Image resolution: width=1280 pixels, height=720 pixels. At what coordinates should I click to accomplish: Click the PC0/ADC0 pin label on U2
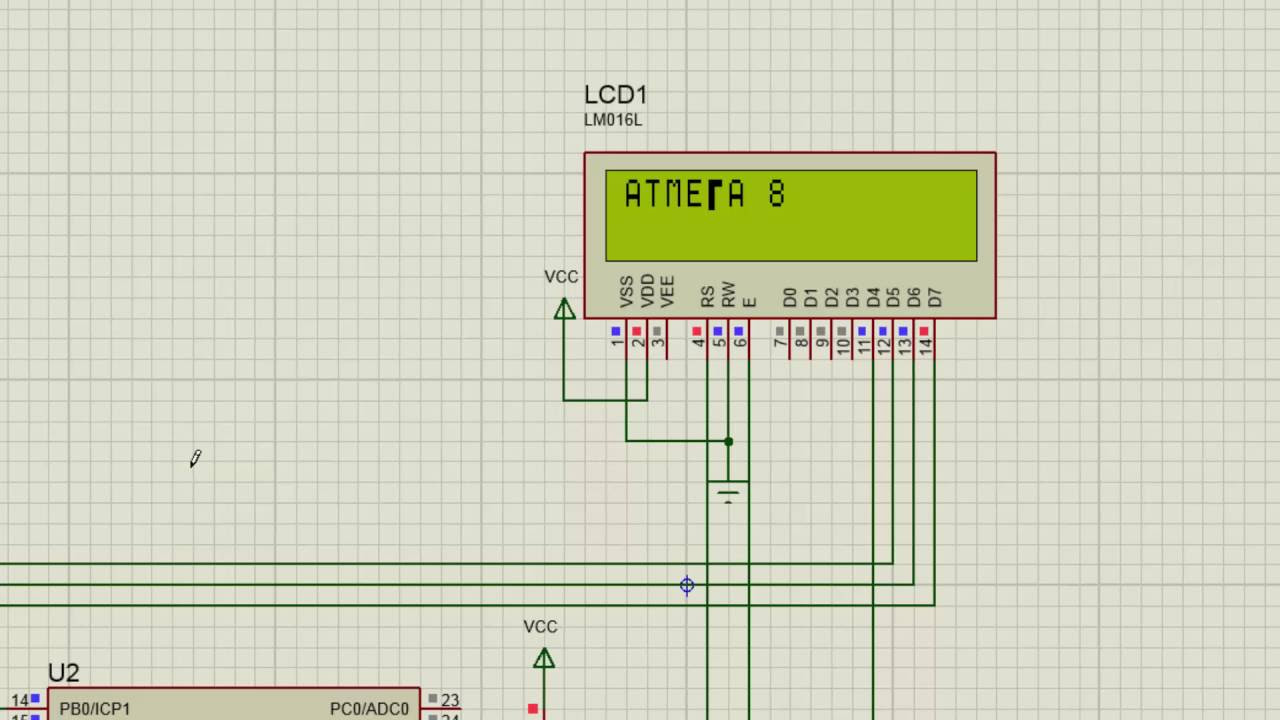[369, 709]
